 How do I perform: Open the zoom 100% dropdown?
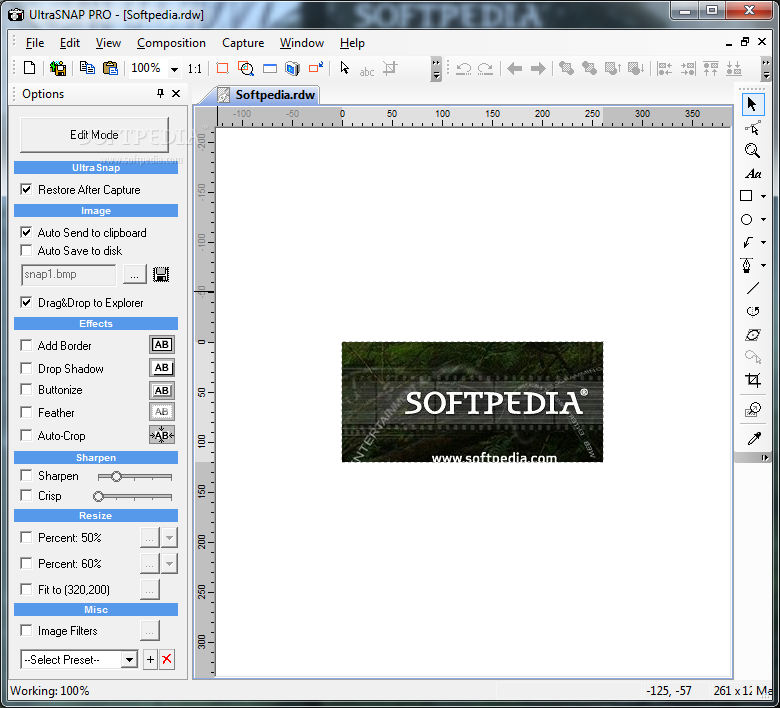point(174,69)
